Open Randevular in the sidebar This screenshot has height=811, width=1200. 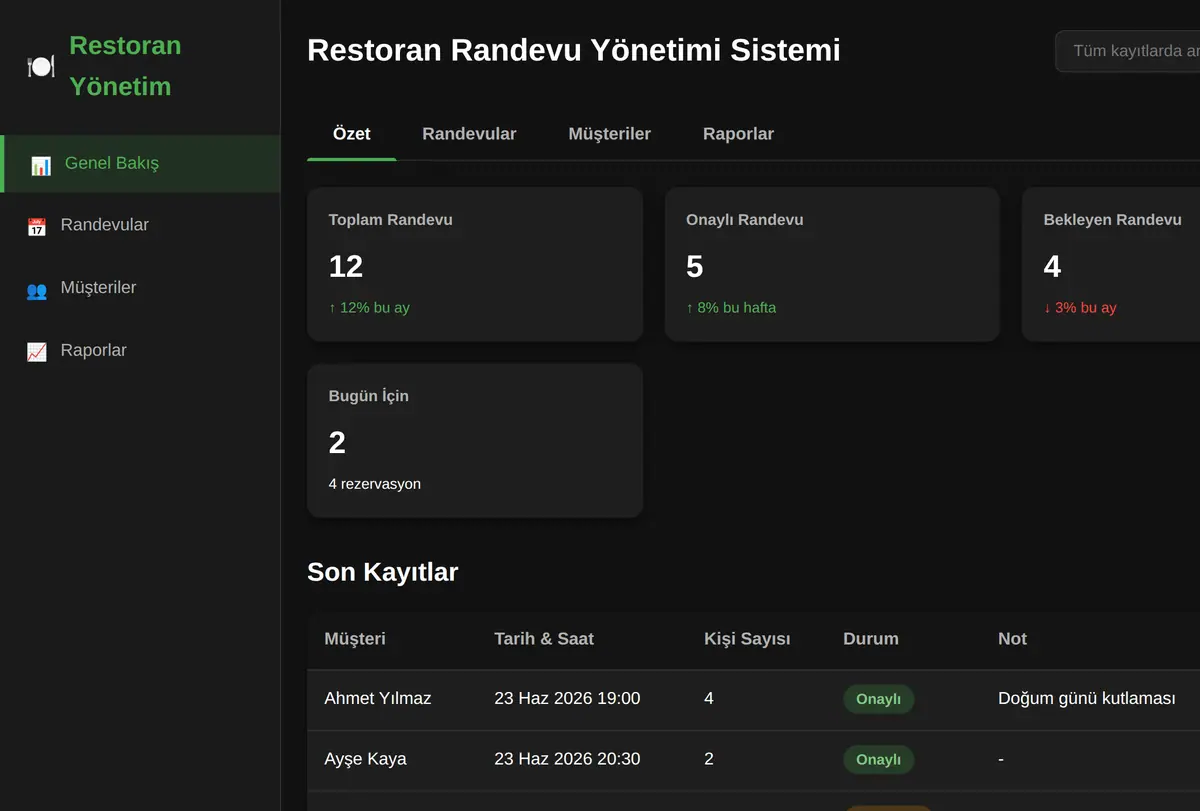coord(140,226)
